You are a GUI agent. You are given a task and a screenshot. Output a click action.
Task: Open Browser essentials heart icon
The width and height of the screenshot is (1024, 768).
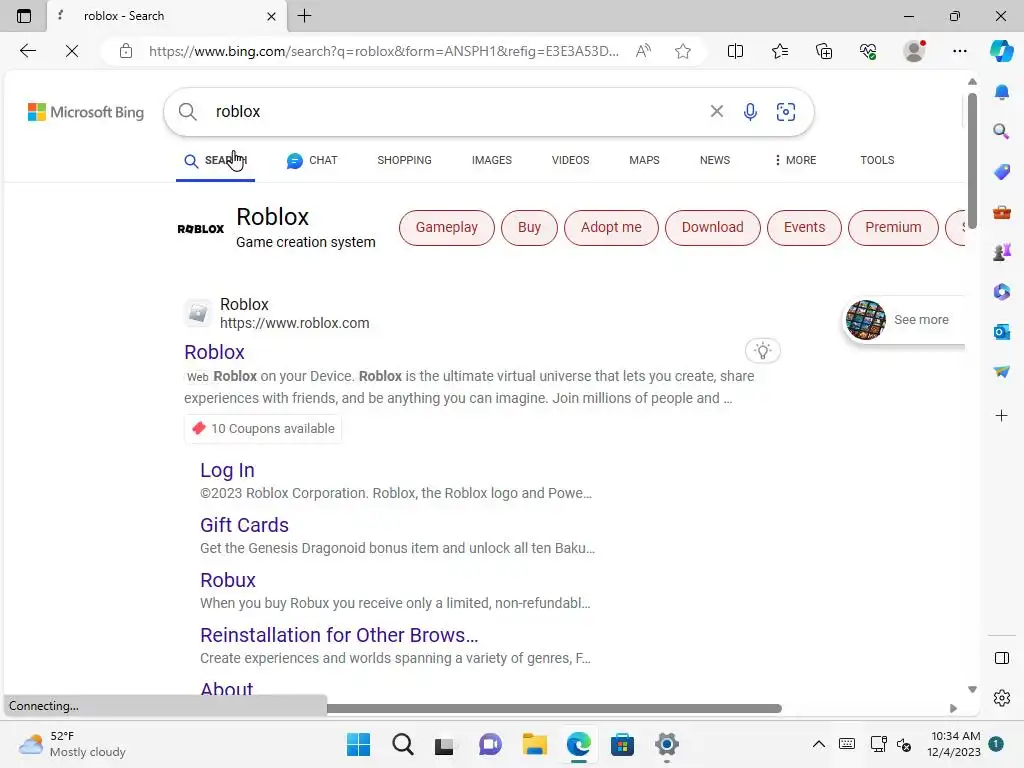point(868,51)
